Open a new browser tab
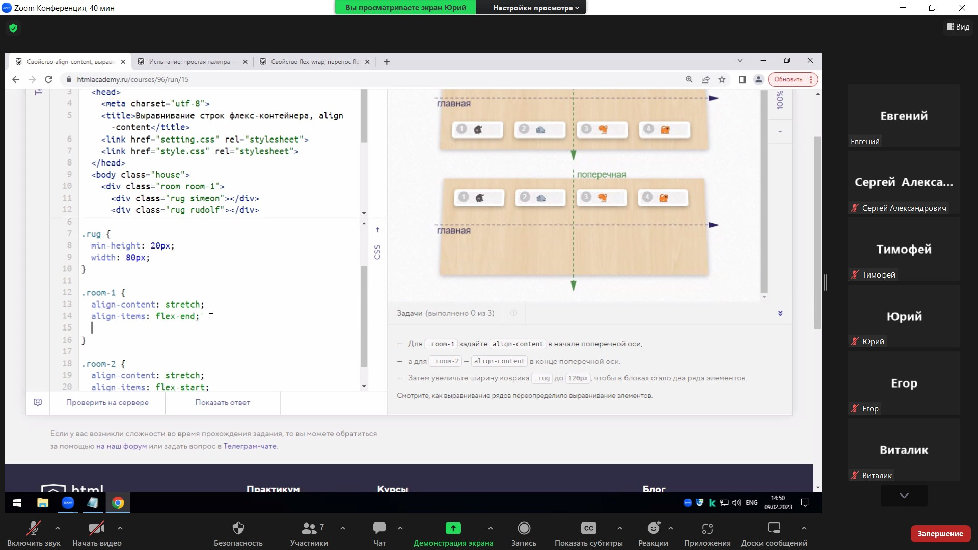978x550 pixels. tap(387, 62)
